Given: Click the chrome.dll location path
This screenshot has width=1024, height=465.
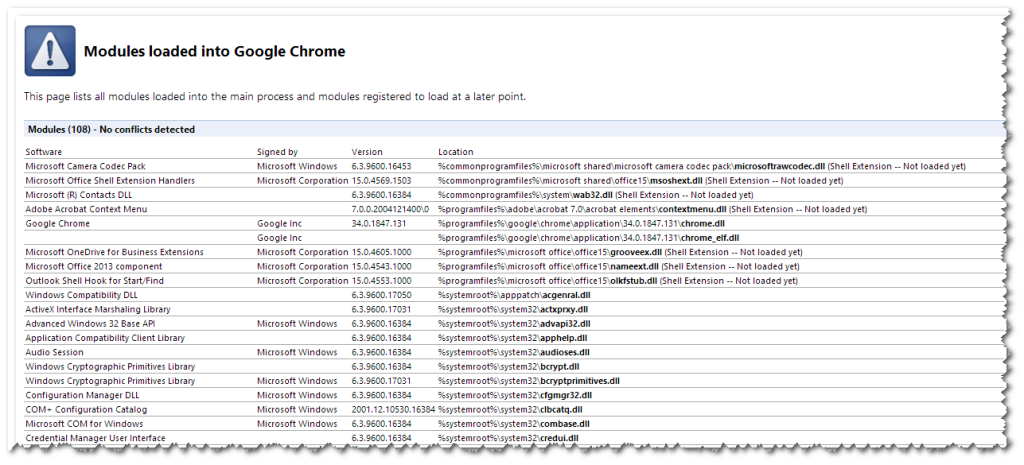Looking at the screenshot, I should 581,223.
